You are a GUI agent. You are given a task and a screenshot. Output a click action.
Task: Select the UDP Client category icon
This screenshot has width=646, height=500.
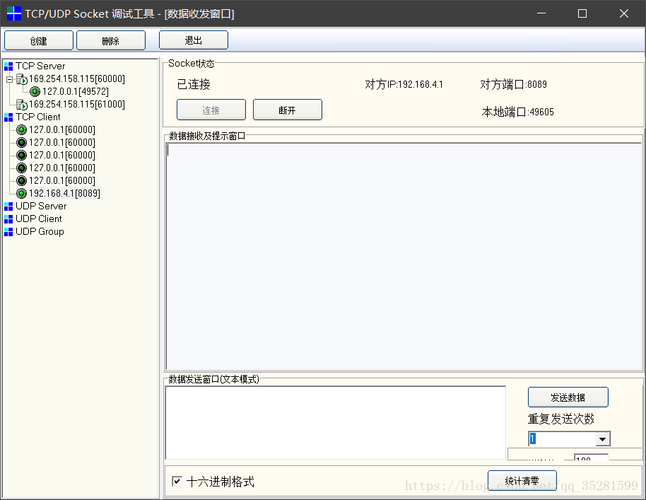click(x=8, y=219)
